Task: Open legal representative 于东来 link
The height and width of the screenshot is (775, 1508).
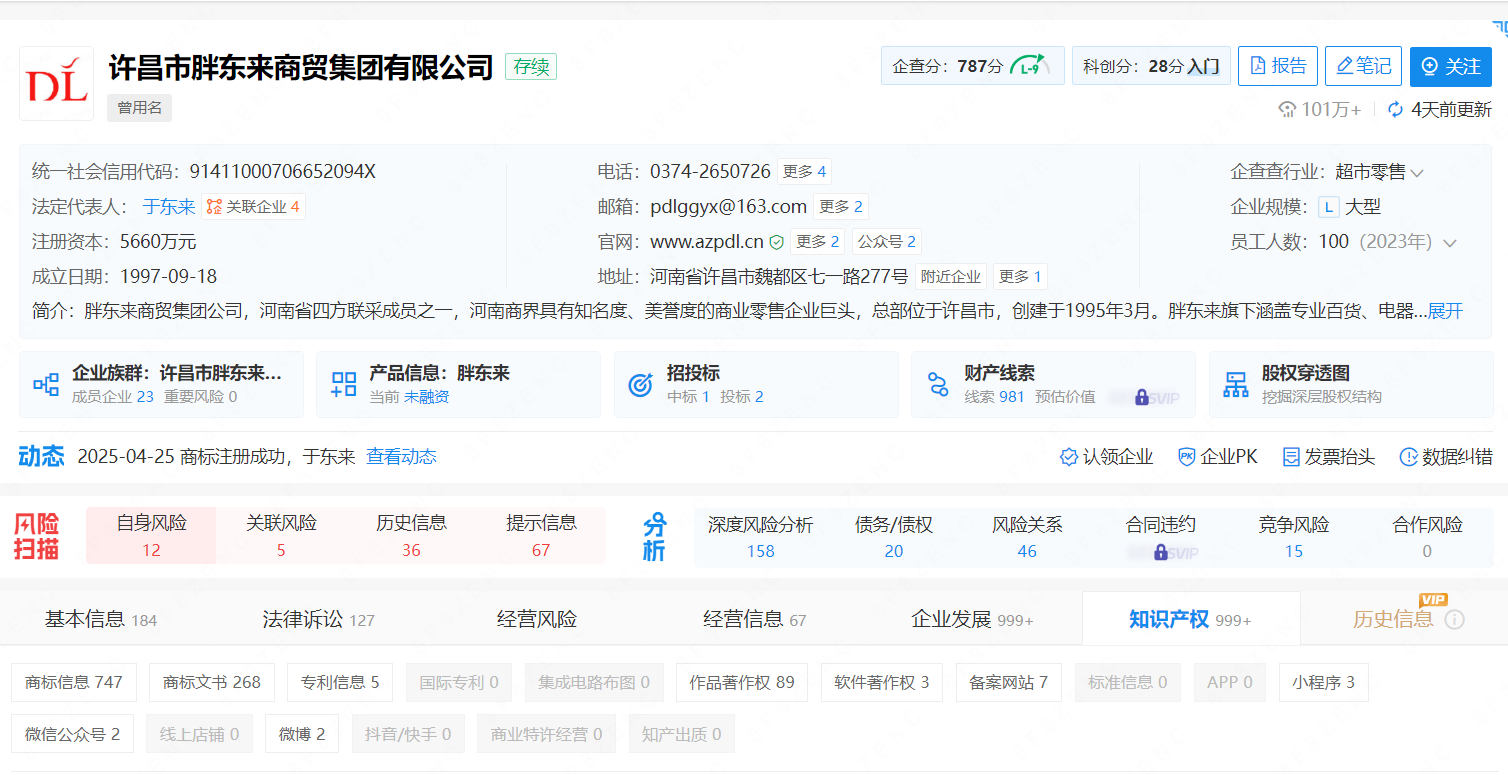Action: click(169, 207)
